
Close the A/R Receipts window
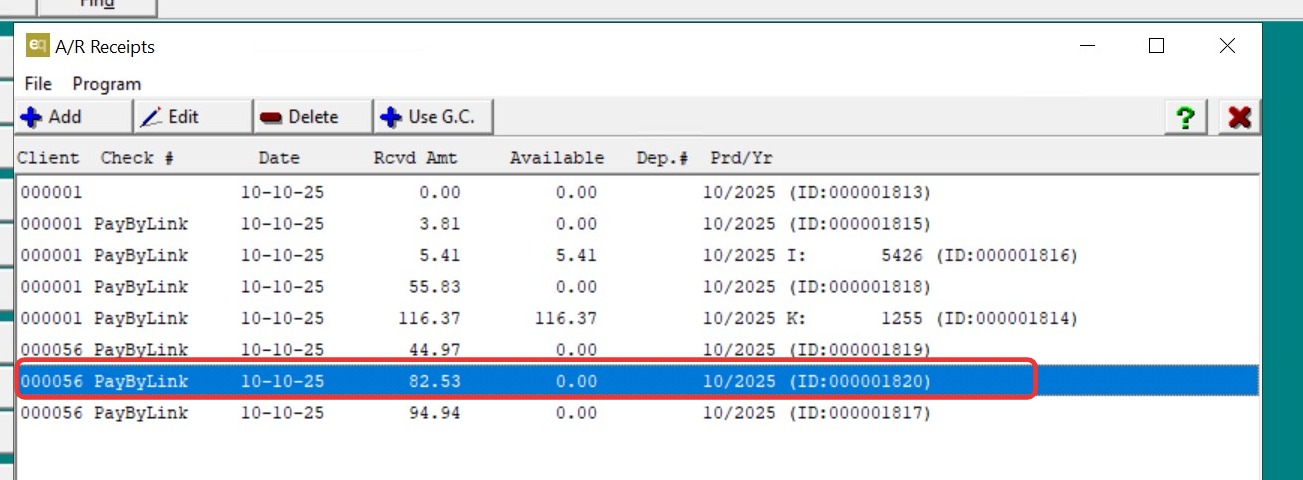coord(1227,46)
